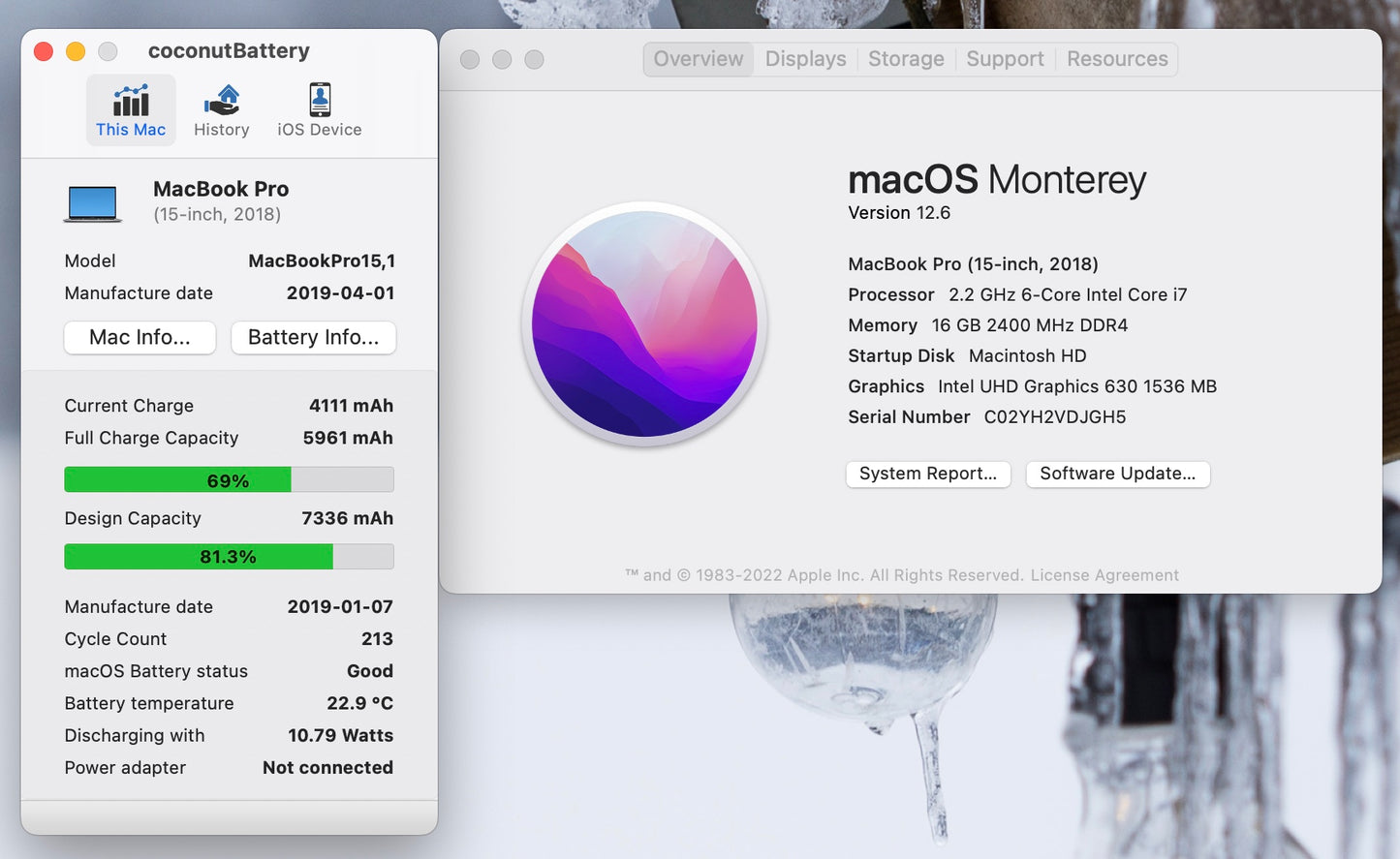Select the Overview tab
This screenshot has height=859, width=1400.
coord(699,59)
